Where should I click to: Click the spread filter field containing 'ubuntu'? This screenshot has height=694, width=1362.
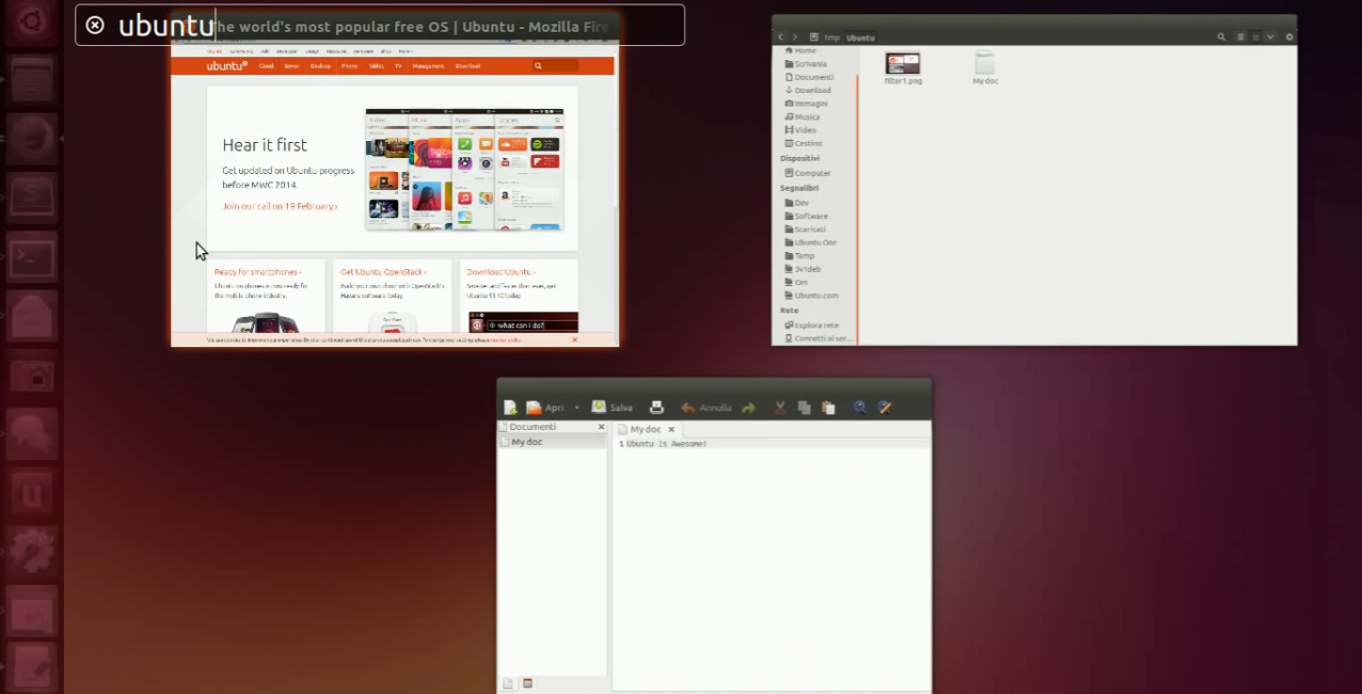380,25
